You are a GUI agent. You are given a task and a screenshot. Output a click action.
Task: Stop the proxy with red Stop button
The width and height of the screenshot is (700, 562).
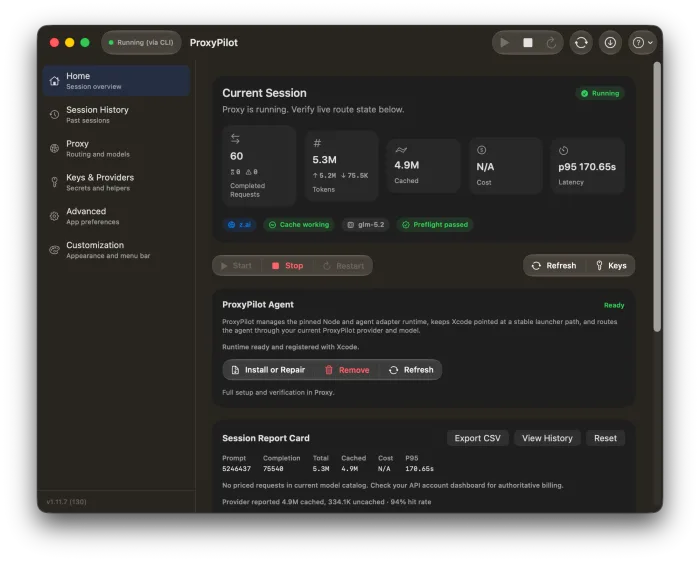pos(288,266)
